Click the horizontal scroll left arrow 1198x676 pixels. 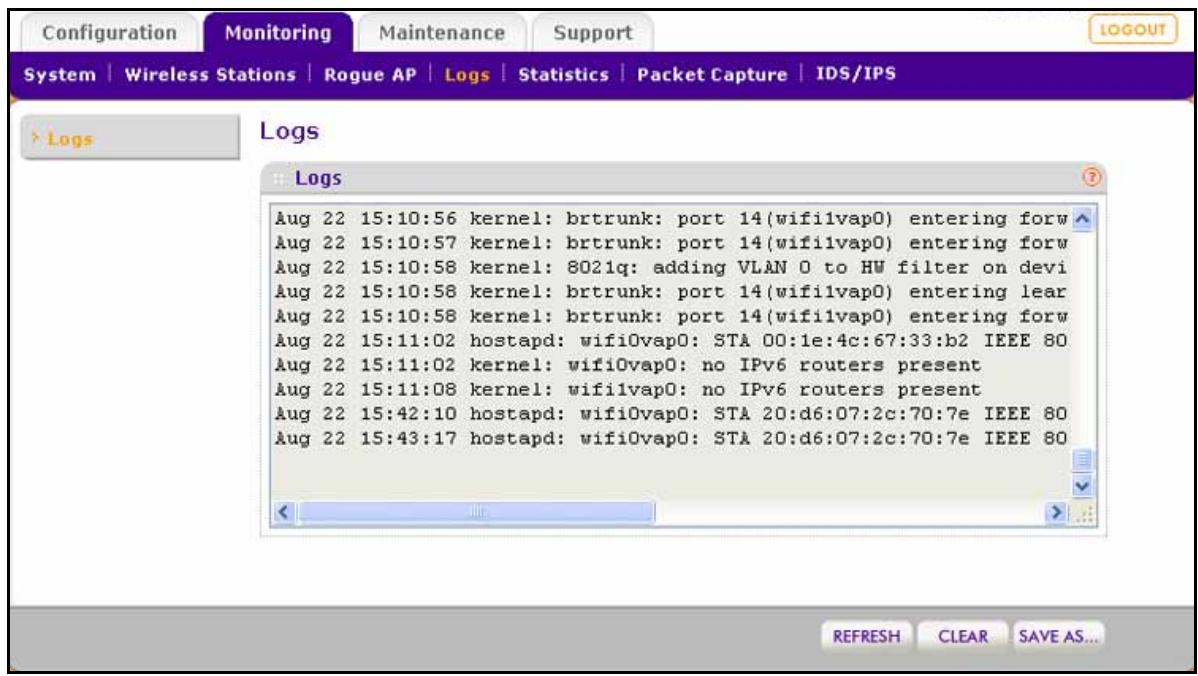[283, 512]
